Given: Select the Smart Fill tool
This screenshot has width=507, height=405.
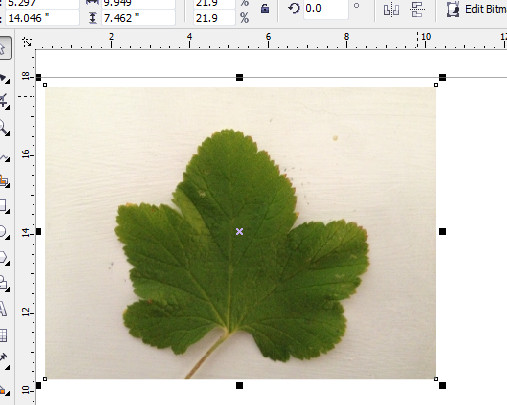Looking at the screenshot, I should click(x=3, y=181).
